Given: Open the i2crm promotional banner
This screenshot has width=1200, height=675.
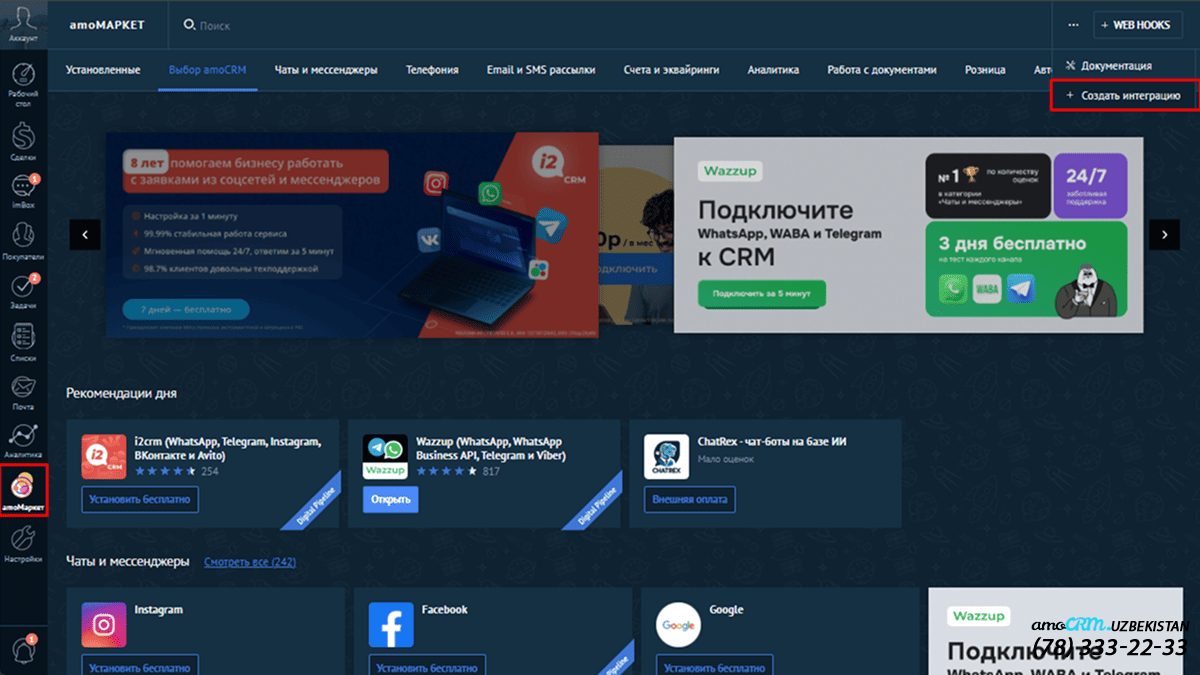Looking at the screenshot, I should (x=352, y=235).
